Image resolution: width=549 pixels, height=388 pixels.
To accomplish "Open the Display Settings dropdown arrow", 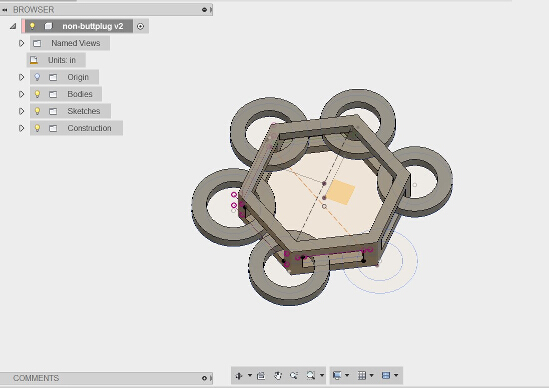I will (x=347, y=375).
